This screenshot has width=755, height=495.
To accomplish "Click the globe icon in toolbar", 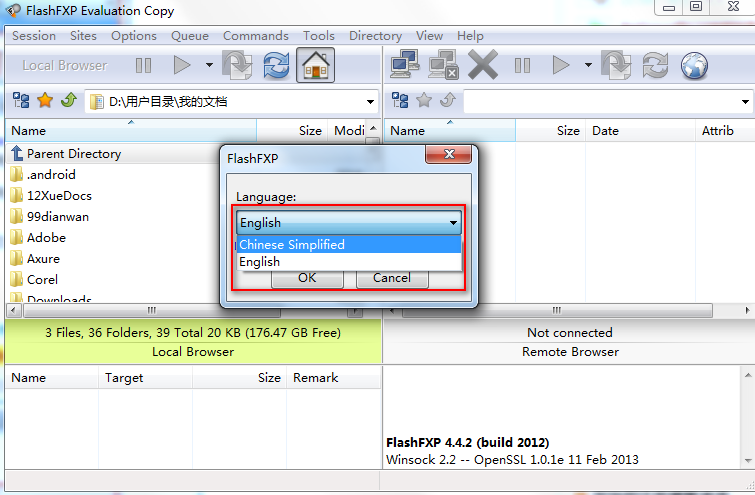I will coord(694,65).
